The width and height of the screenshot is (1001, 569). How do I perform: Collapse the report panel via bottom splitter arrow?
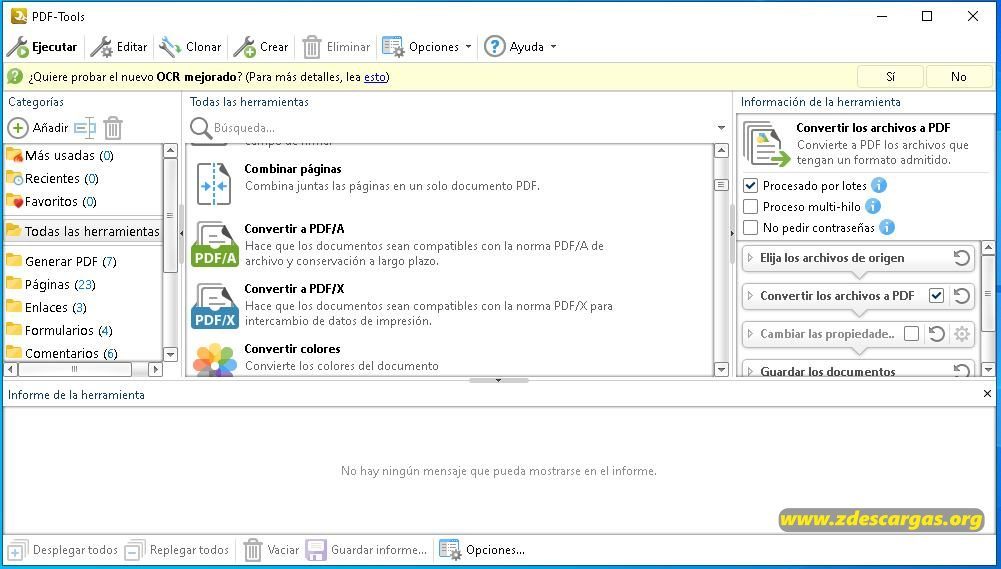pyautogui.click(x=499, y=380)
